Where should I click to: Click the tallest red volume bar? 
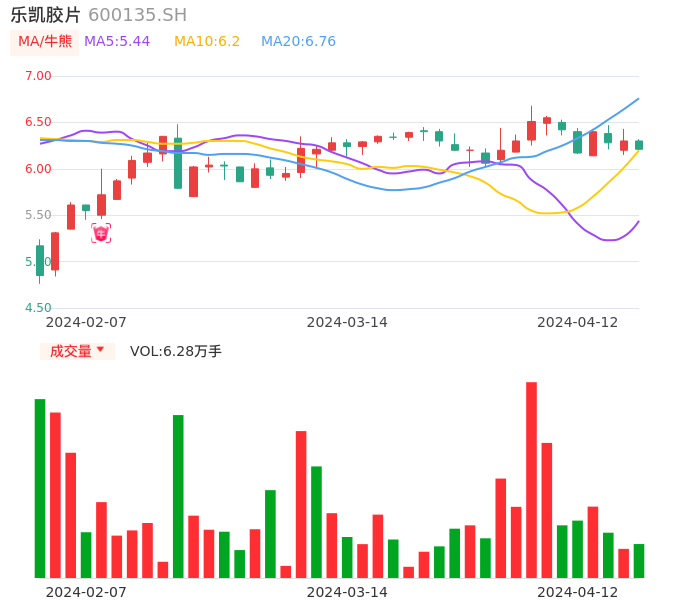click(531, 480)
